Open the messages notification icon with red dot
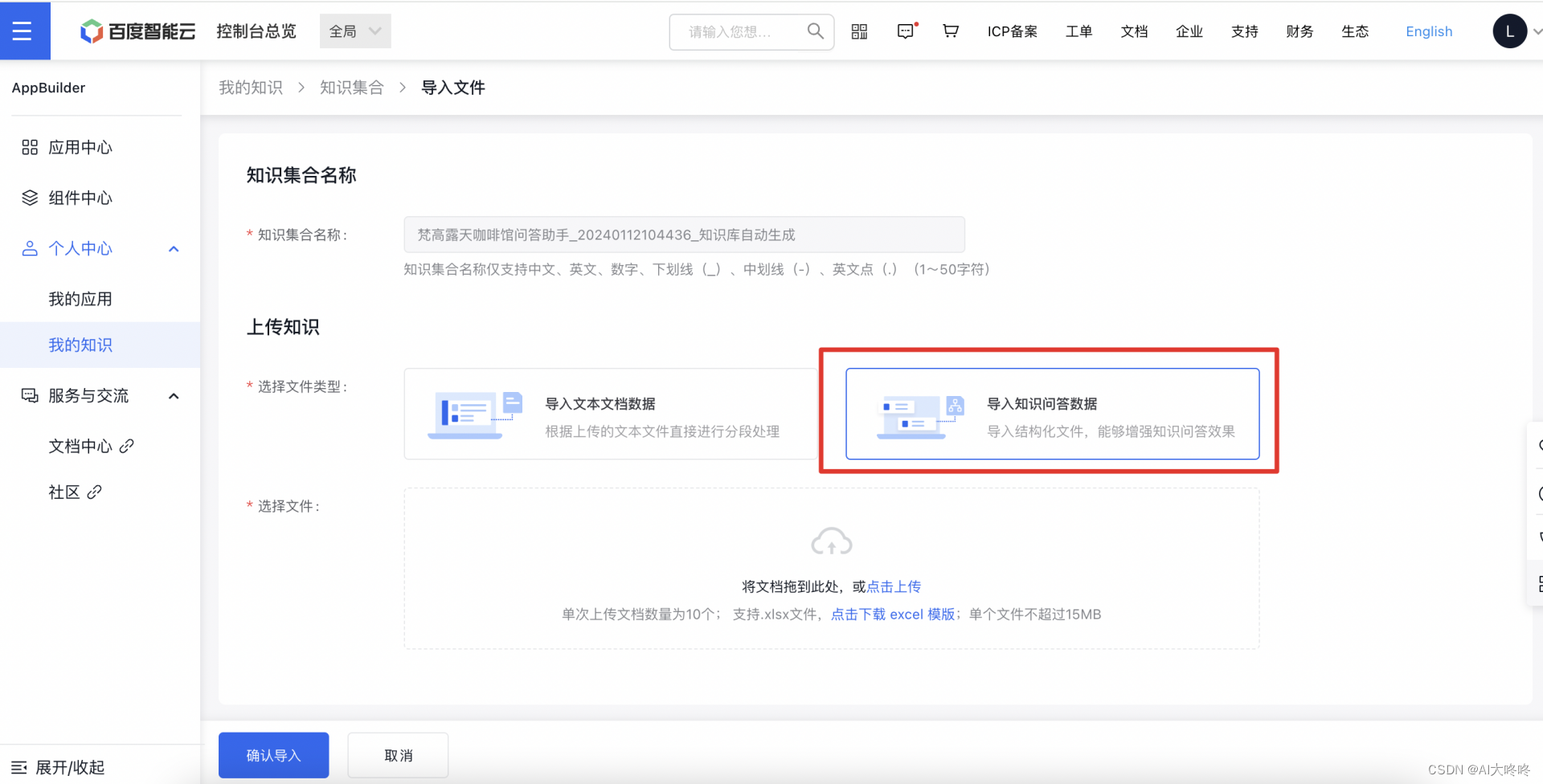 (905, 31)
